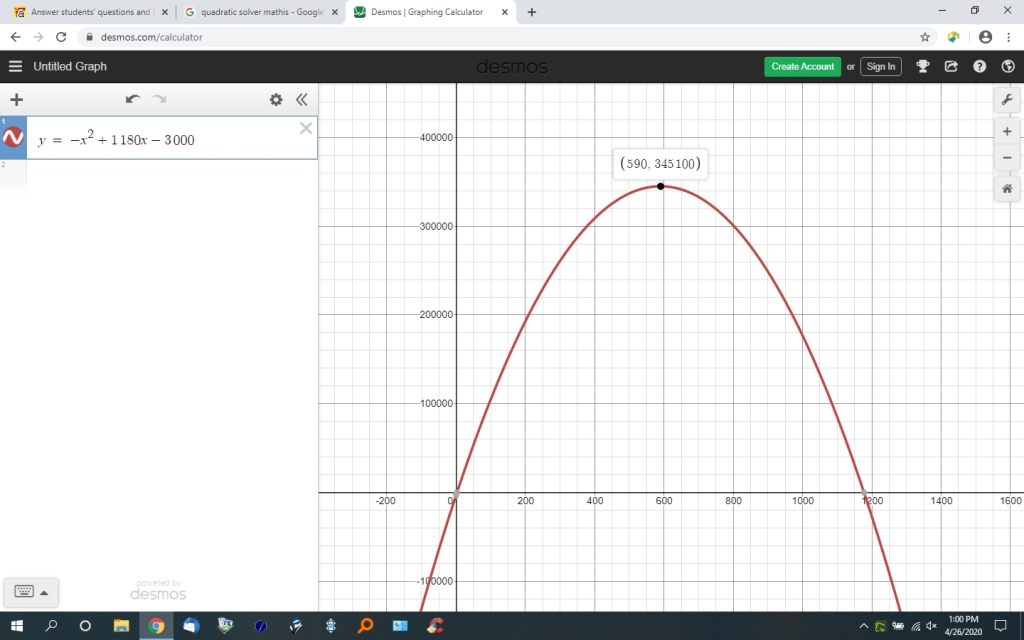The image size is (1024, 640).
Task: Click the muted volume tray icon
Action: [932, 626]
